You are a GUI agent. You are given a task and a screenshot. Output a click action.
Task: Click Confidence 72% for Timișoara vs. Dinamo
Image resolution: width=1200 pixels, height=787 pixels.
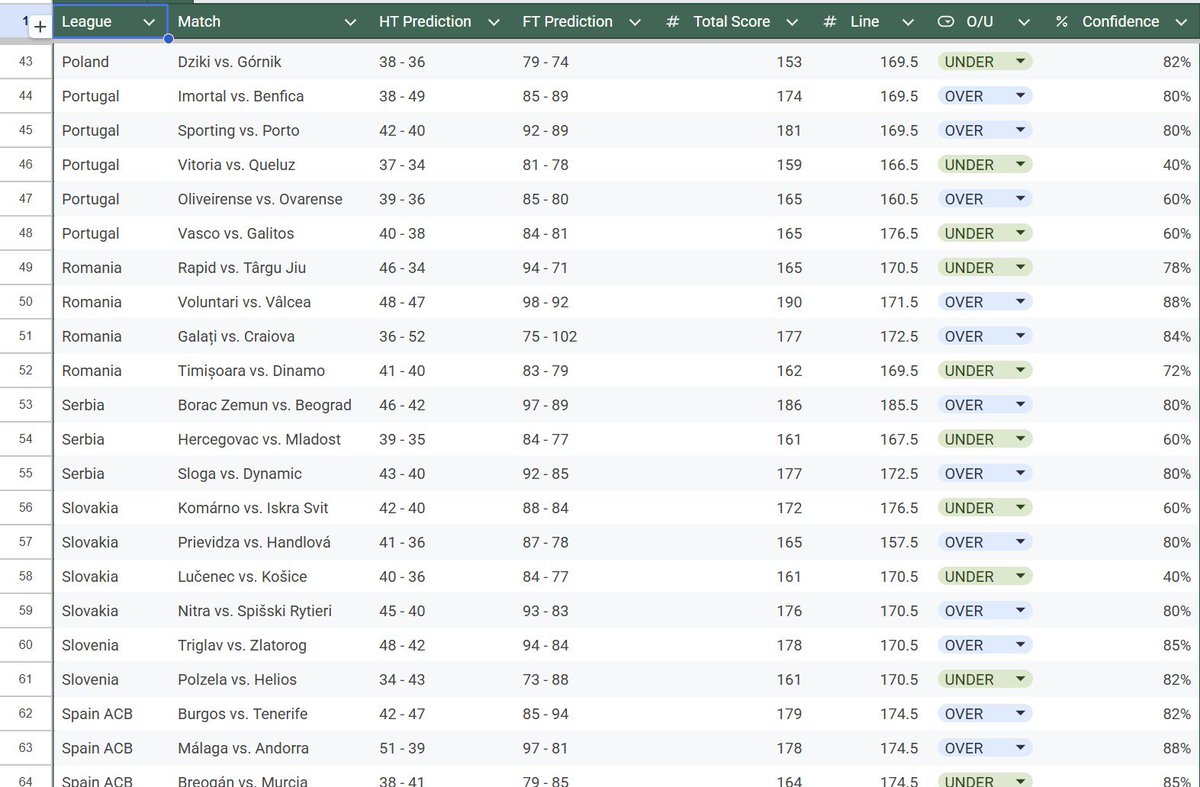pos(1122,371)
